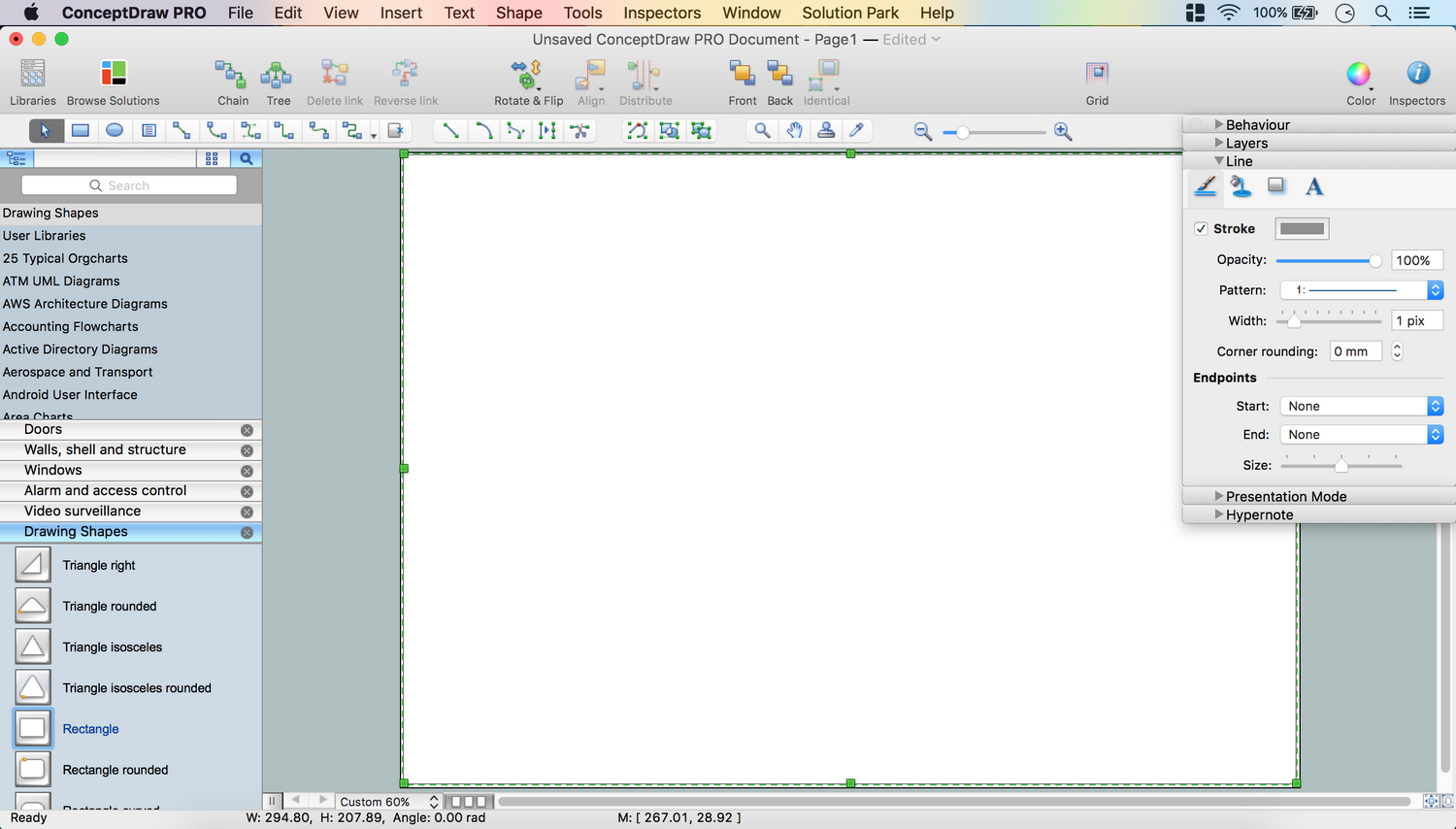
Task: Click the Stroke color swatch
Action: (1302, 229)
